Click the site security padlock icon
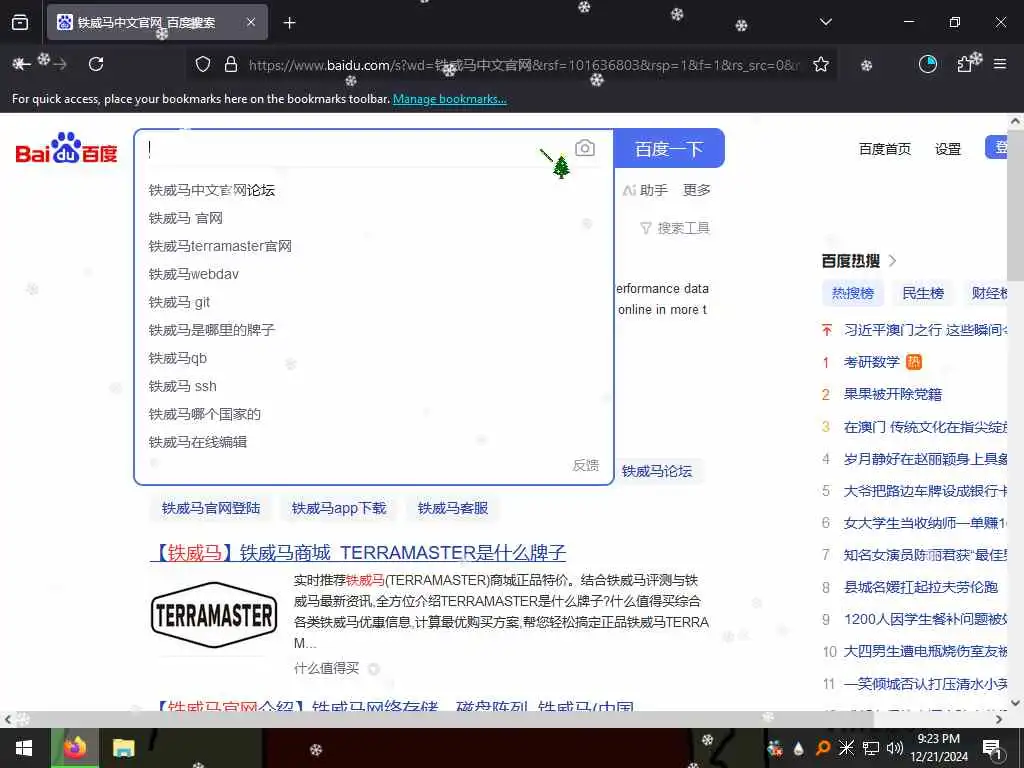This screenshot has width=1024, height=768. (231, 64)
